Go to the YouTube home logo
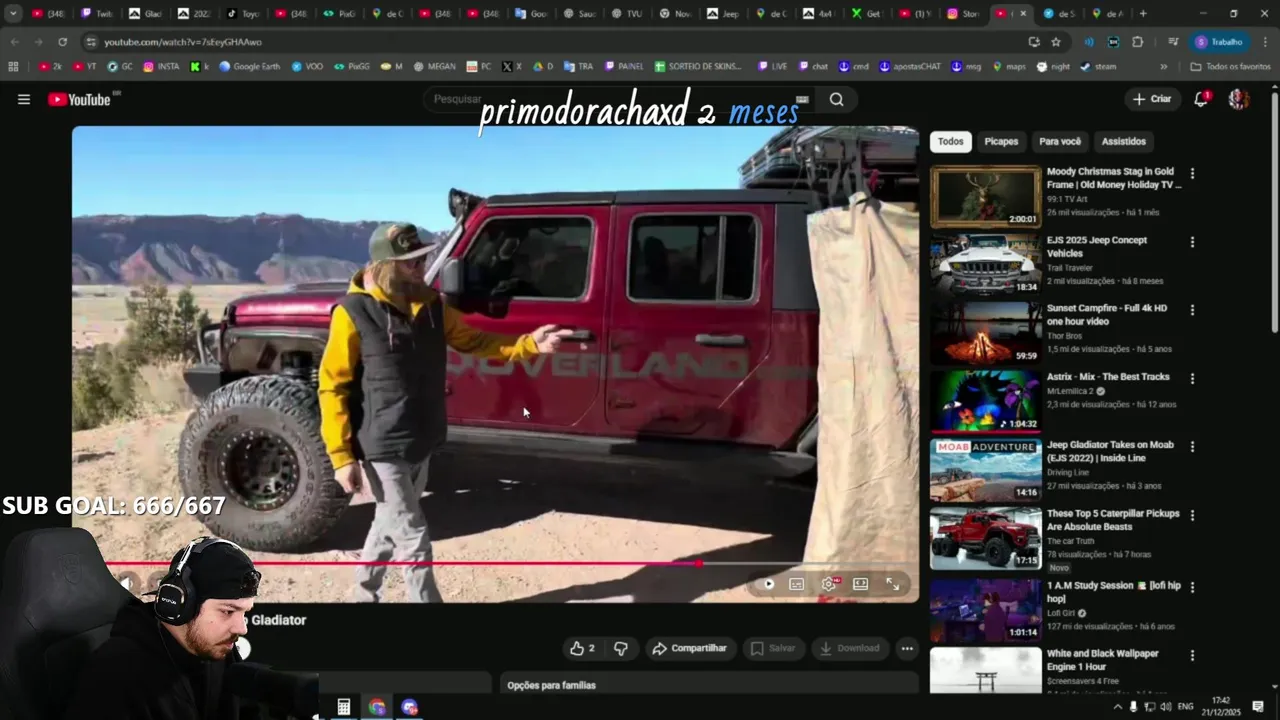The image size is (1280, 720). [x=80, y=99]
